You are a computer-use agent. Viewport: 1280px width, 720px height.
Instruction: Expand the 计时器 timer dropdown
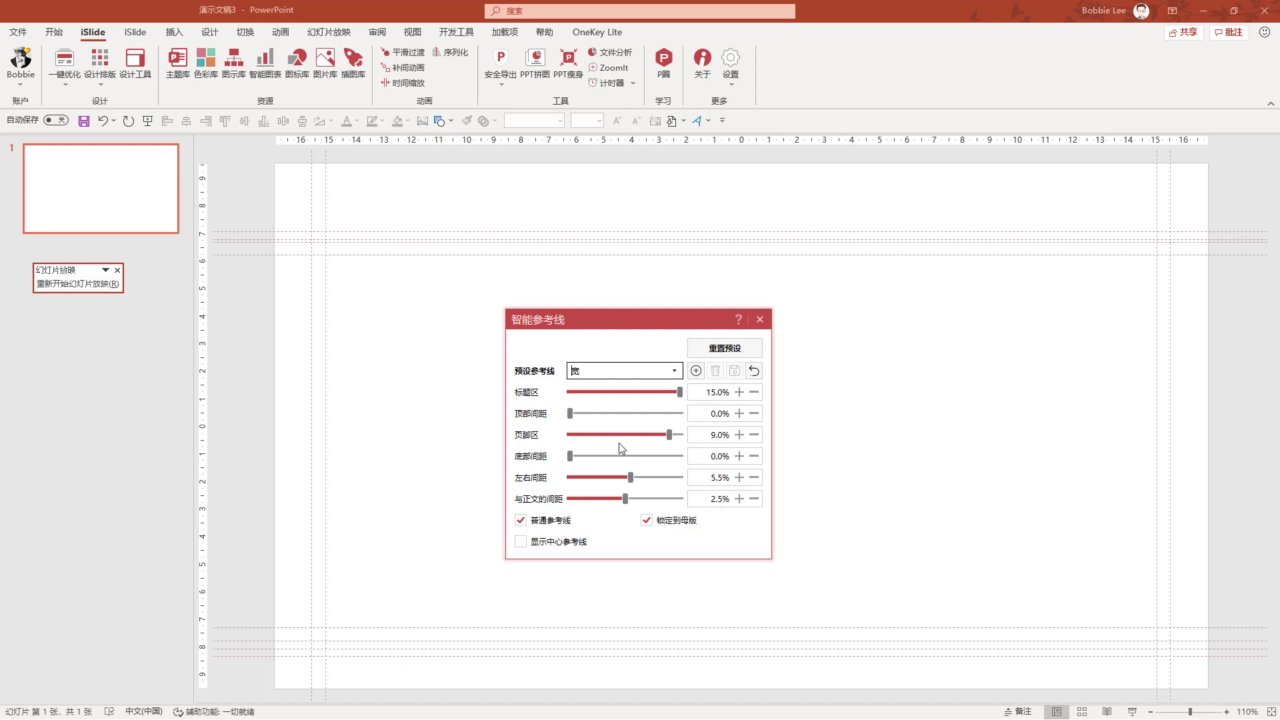click(x=633, y=83)
